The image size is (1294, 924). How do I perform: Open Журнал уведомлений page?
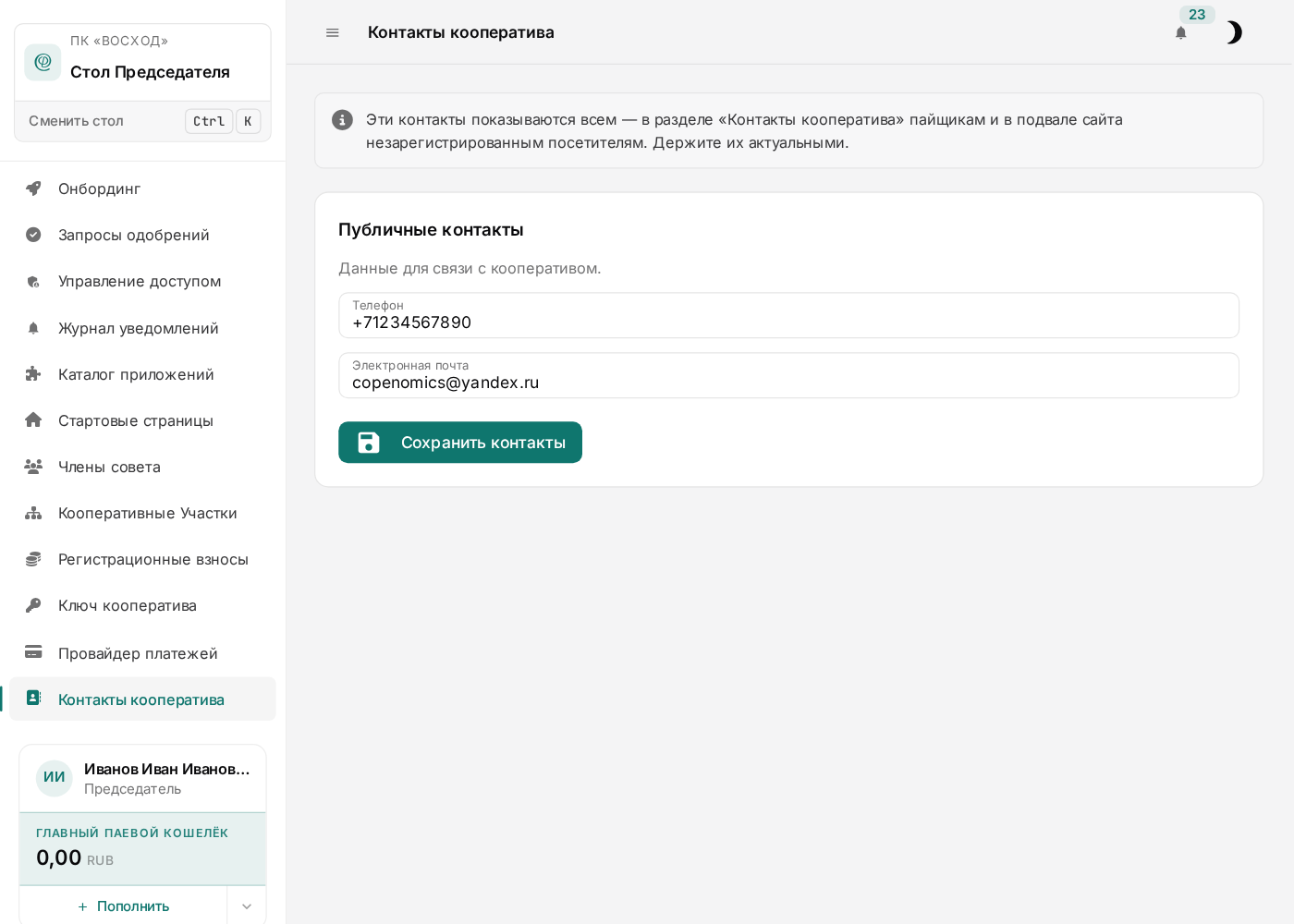(142, 328)
